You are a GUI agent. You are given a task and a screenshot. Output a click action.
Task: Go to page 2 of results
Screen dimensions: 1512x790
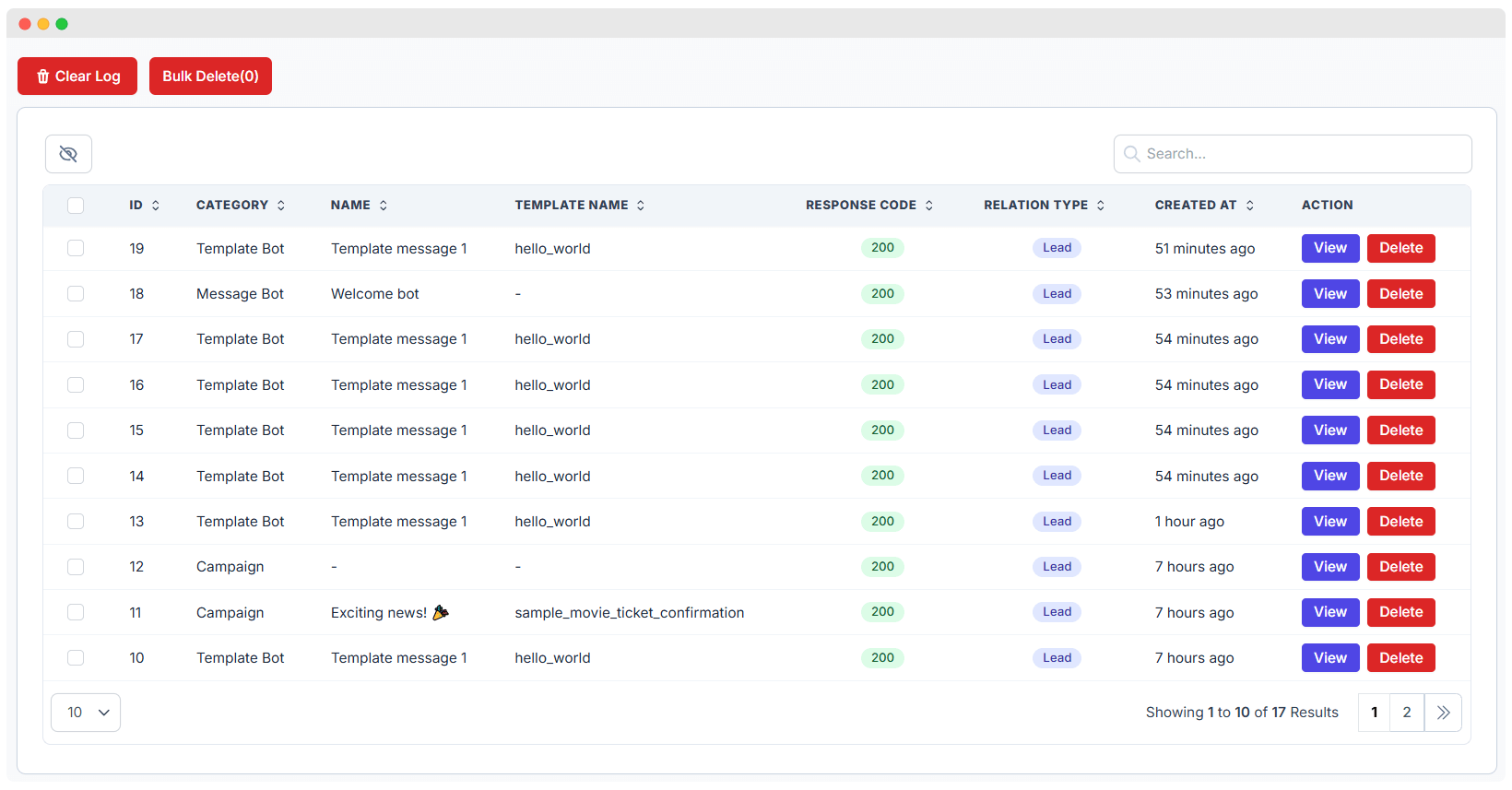point(1407,713)
